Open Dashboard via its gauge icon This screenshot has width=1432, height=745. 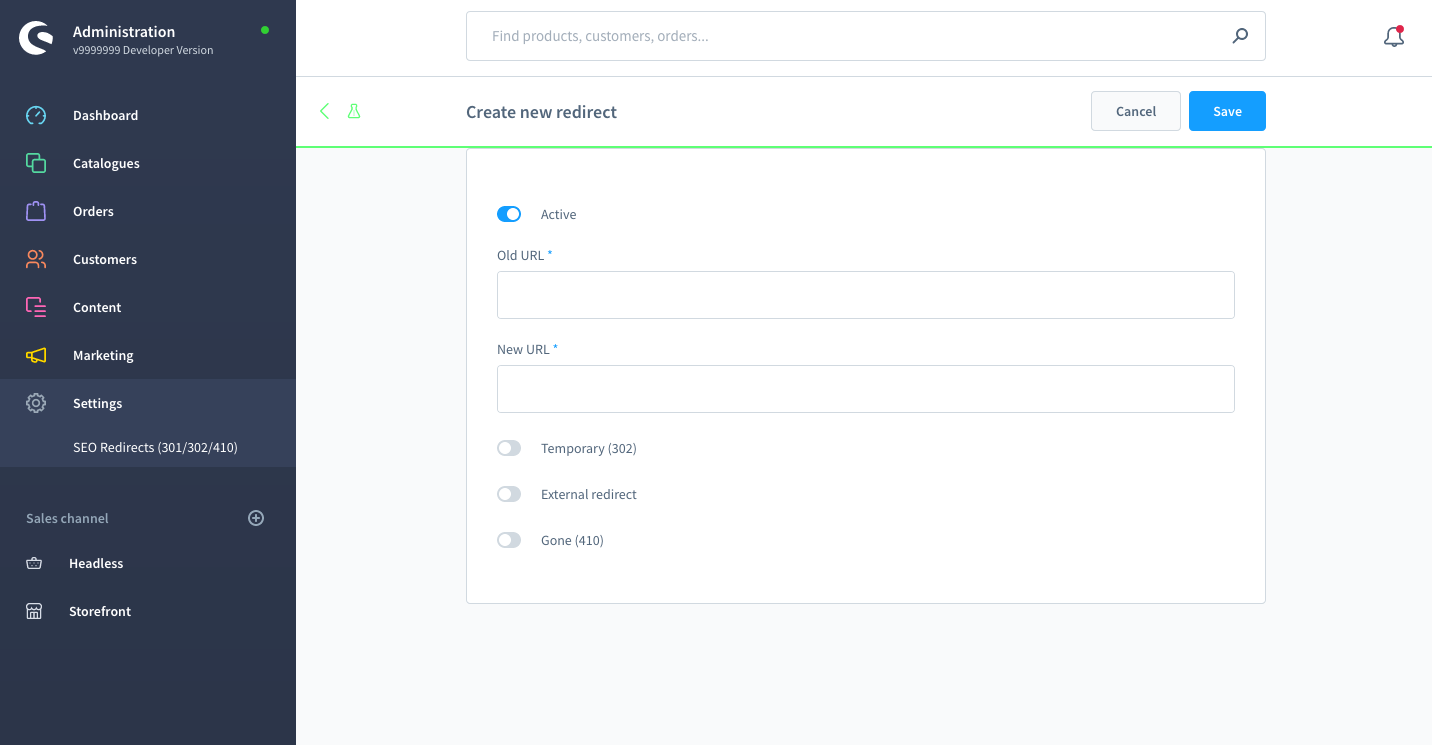(x=36, y=115)
